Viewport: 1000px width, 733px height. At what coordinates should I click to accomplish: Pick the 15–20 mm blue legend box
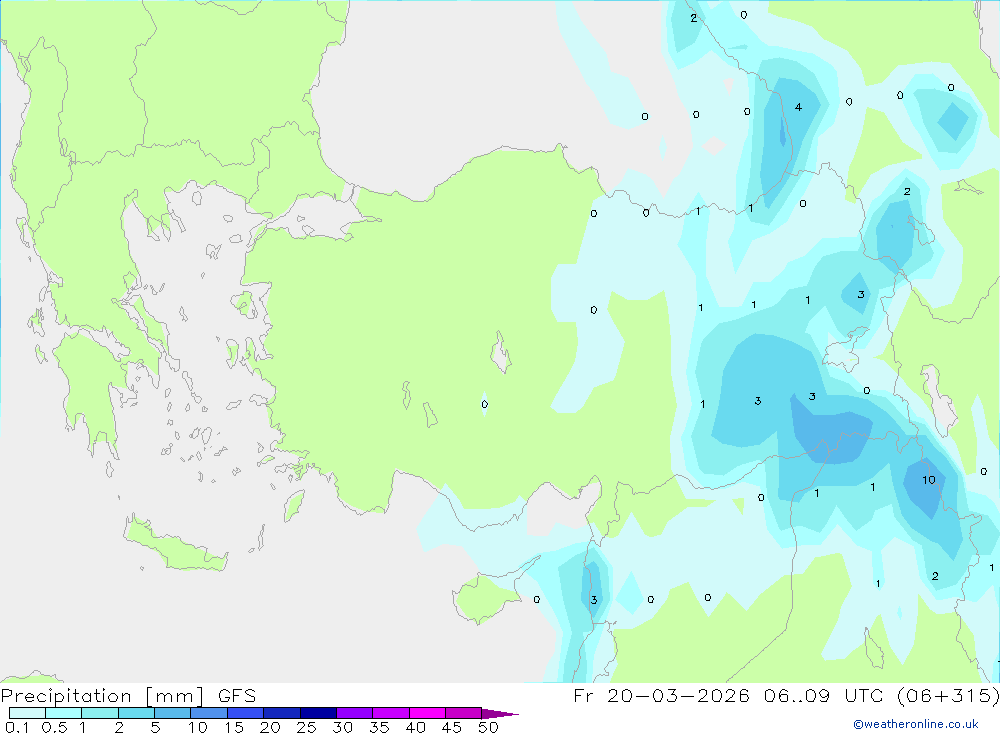tap(245, 713)
